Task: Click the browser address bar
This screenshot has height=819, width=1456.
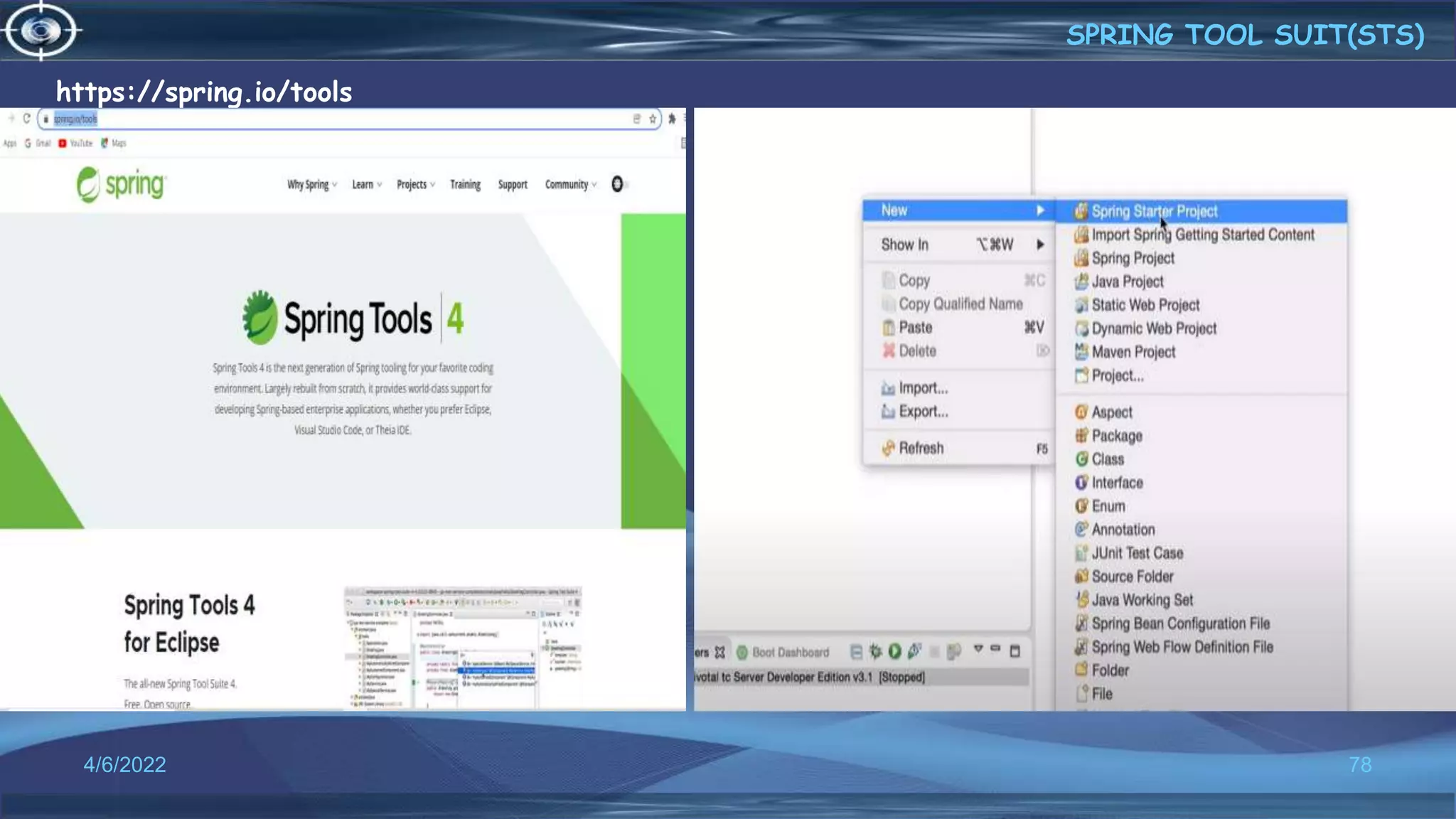Action: click(x=348, y=119)
